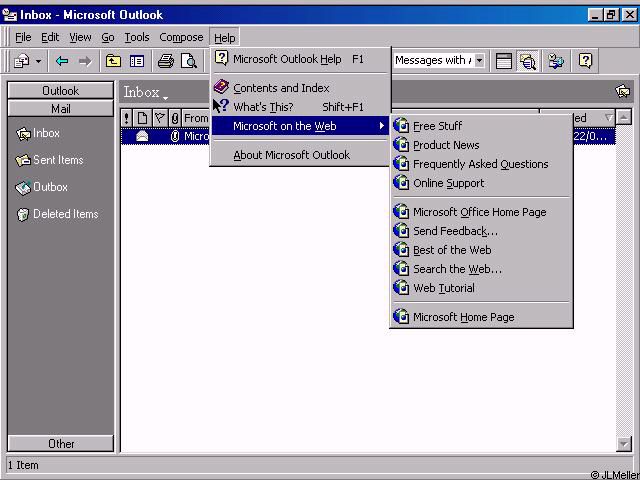Viewport: 640px width, 480px height.
Task: Choose Contents and Index
Action: click(x=300, y=88)
